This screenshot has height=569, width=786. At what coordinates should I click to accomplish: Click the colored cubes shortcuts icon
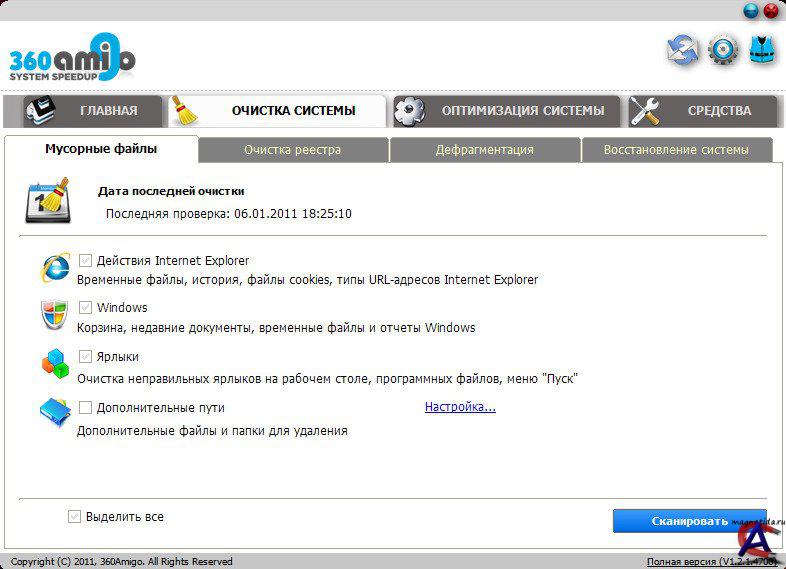(x=54, y=364)
